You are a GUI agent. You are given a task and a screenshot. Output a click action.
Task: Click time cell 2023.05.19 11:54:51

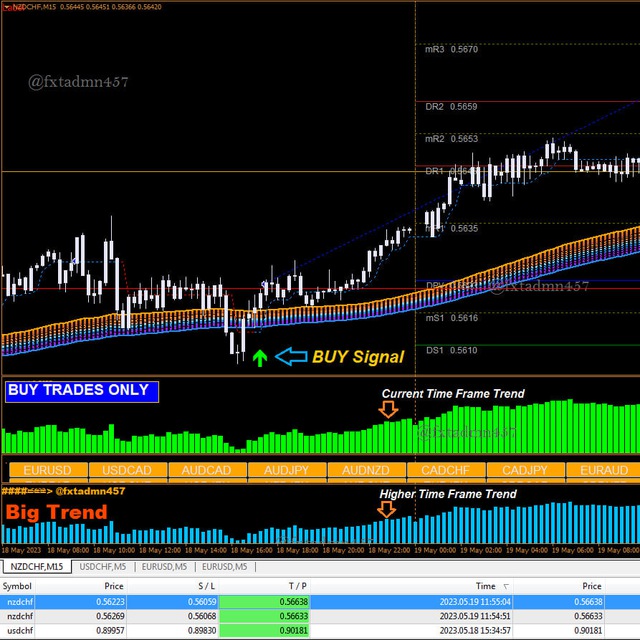475,616
